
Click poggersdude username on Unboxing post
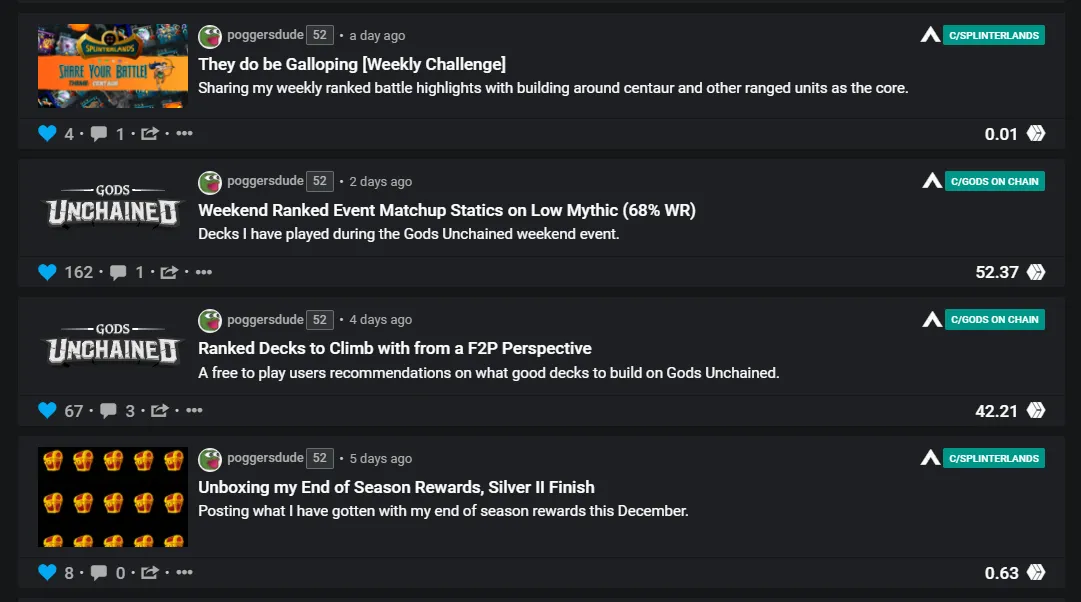(265, 458)
